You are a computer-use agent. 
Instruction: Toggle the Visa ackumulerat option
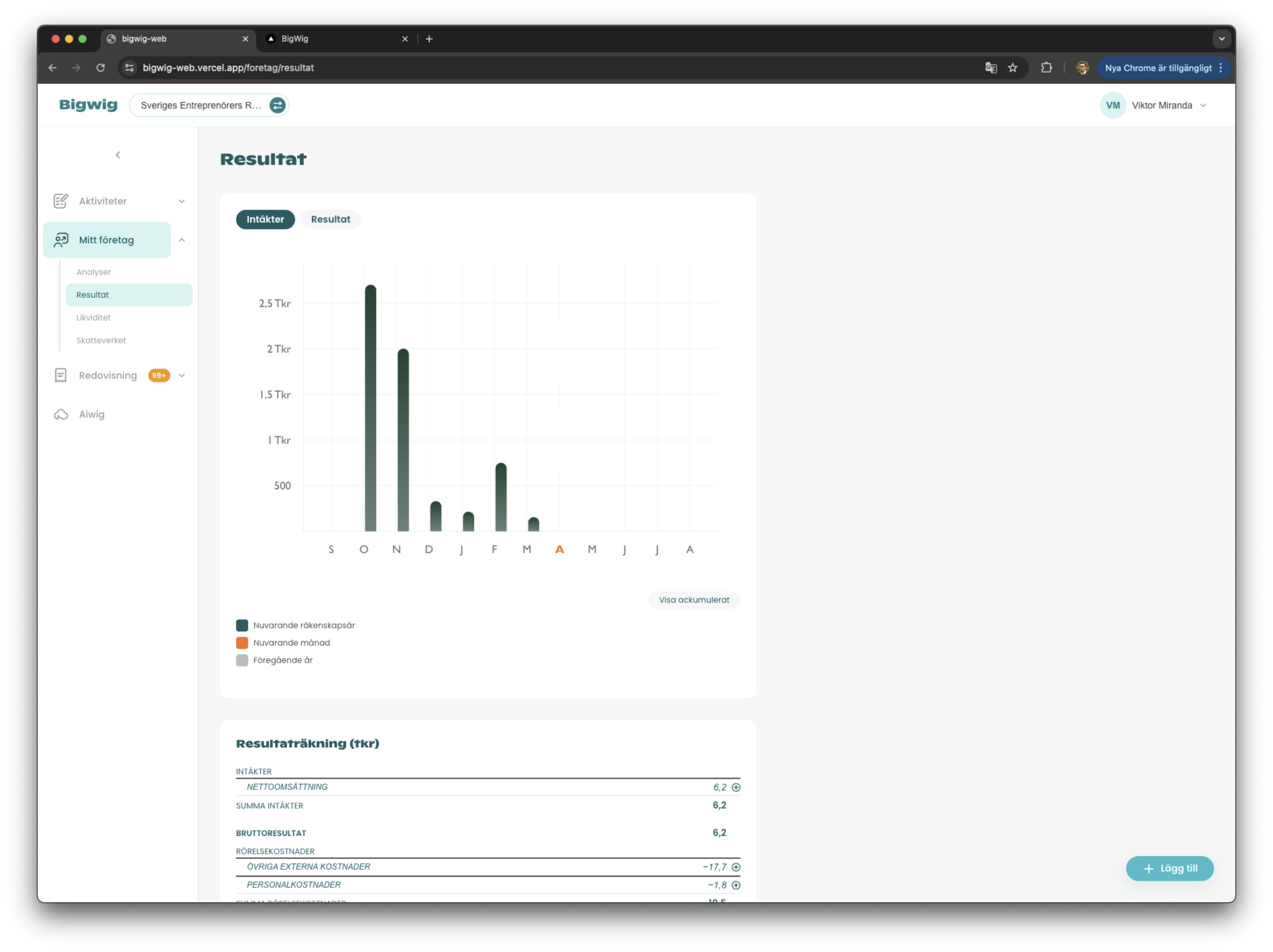694,599
